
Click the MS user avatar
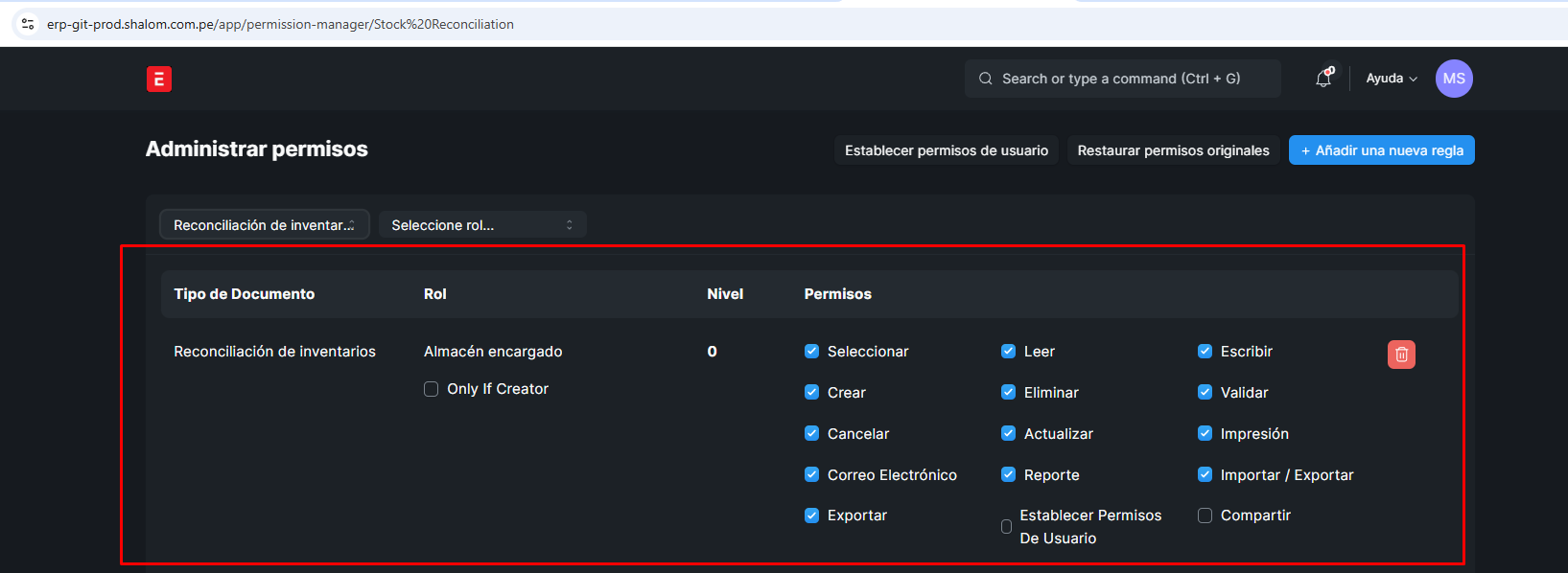click(x=1454, y=79)
